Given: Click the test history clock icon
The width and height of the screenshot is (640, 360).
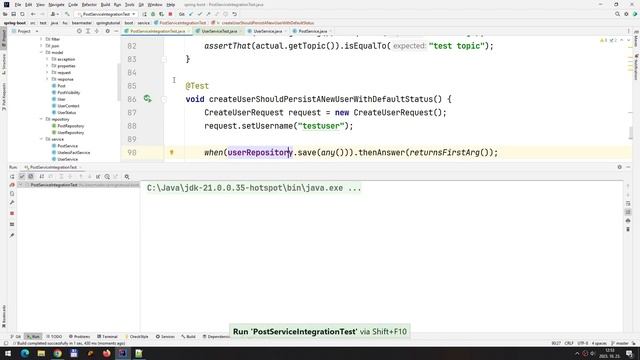Looking at the screenshot, I should pos(107,176).
